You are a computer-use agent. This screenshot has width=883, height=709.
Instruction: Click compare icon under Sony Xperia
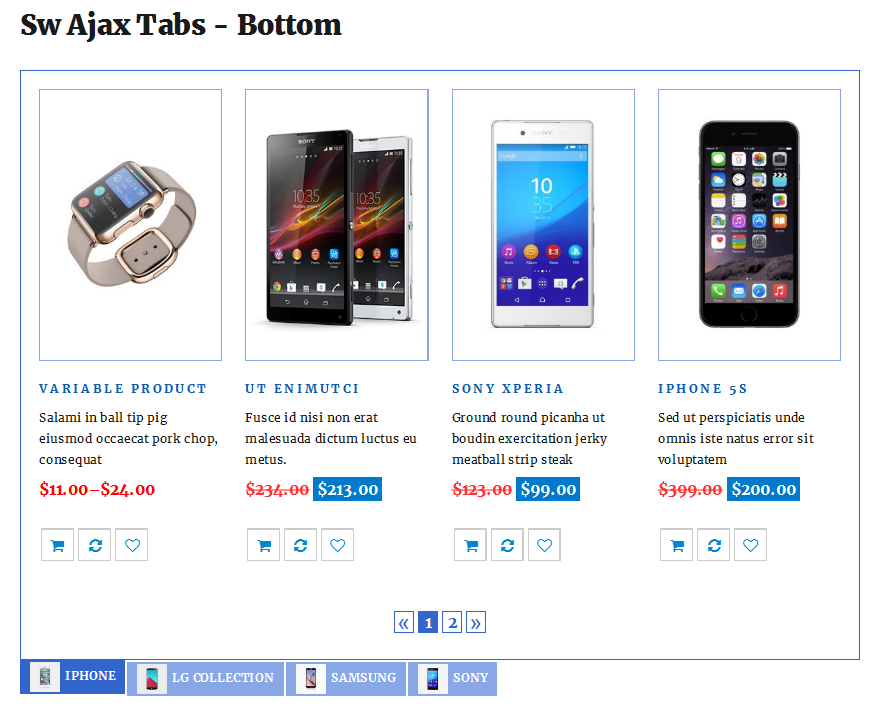[507, 545]
